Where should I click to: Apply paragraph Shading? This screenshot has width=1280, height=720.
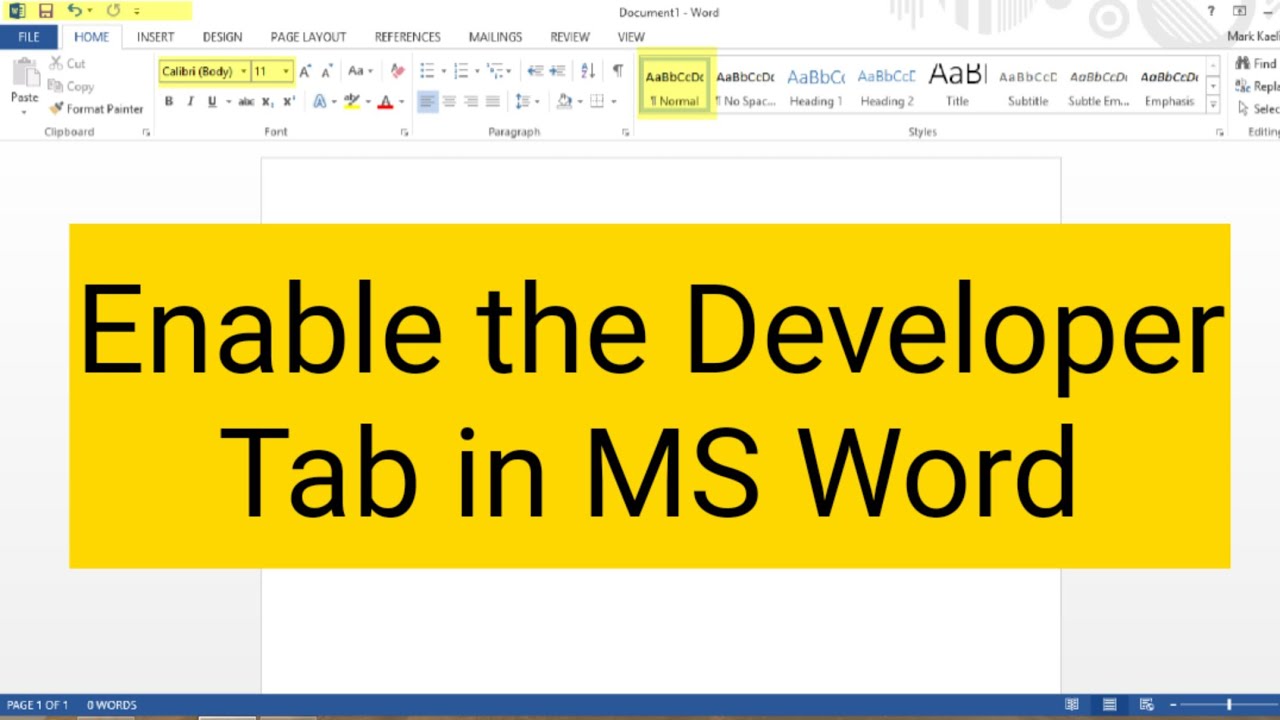564,101
